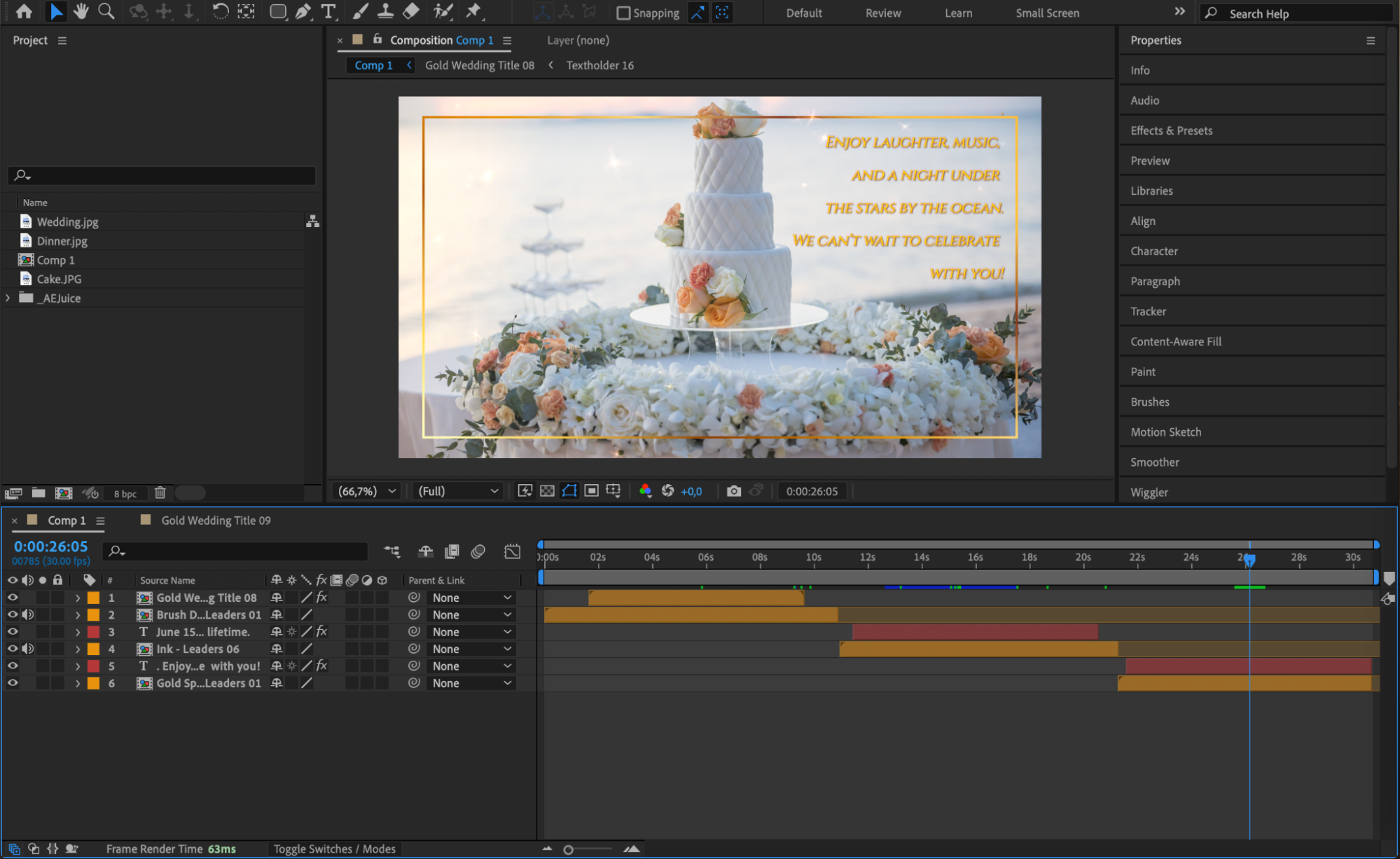
Task: Click the Take Snapshot camera icon
Action: click(x=733, y=491)
